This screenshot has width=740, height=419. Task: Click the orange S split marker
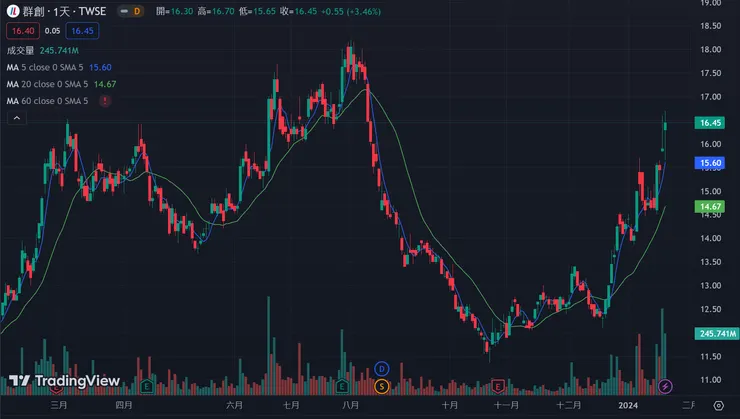pos(382,387)
